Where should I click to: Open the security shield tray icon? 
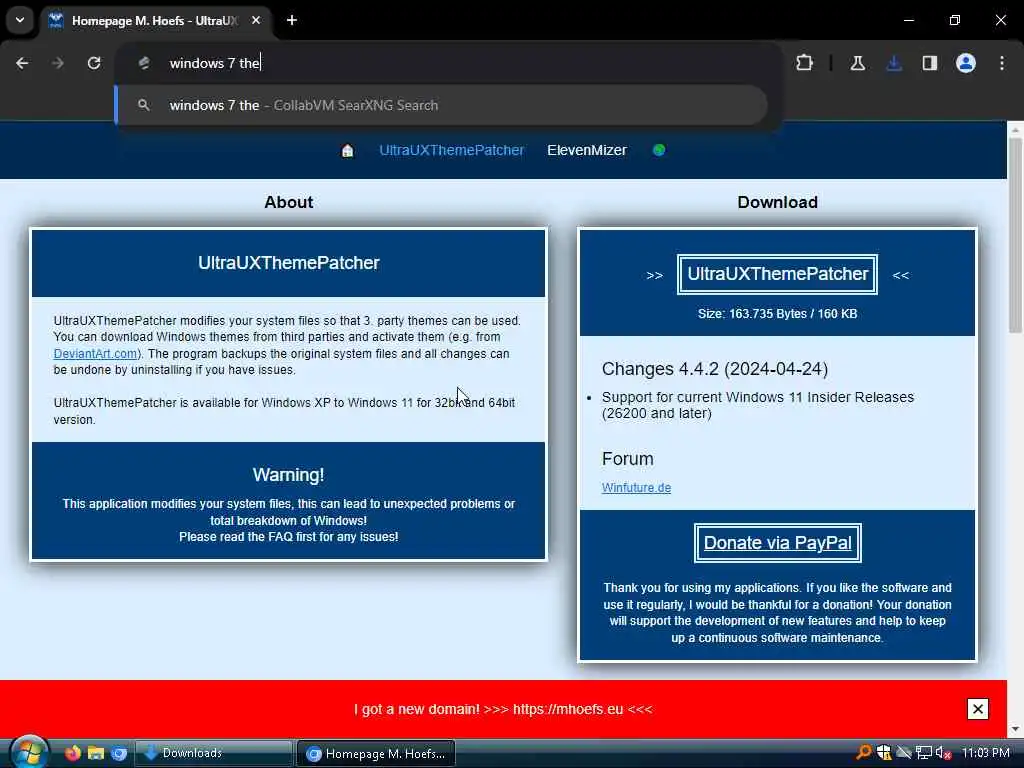[884, 753]
